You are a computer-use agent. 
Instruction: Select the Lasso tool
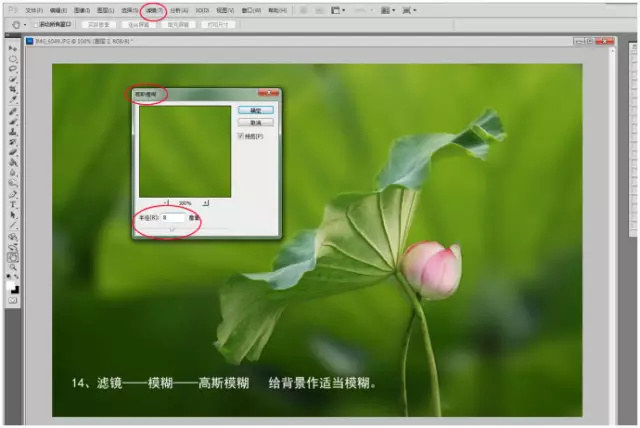pyautogui.click(x=13, y=69)
